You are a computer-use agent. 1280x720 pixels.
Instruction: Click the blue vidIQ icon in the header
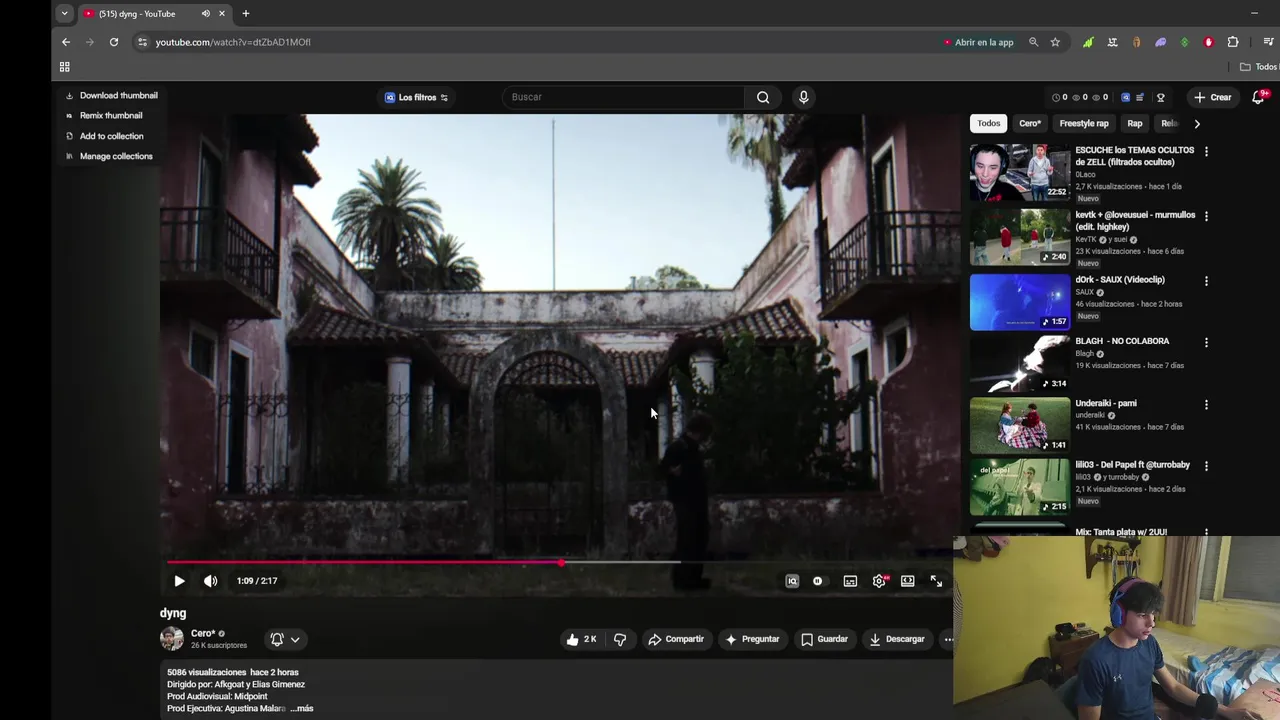[x=1126, y=97]
